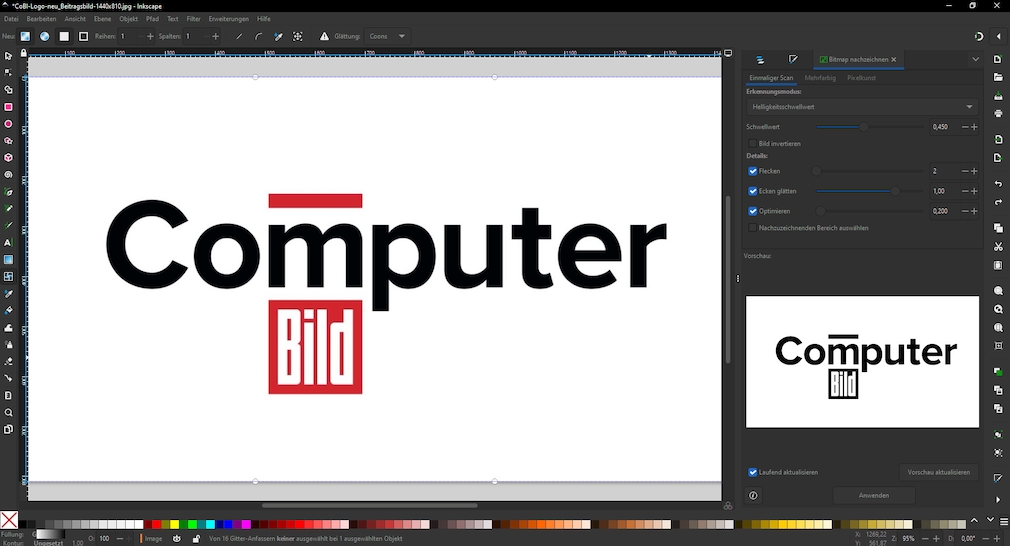Image resolution: width=1010 pixels, height=546 pixels.
Task: Select the Mesh gradient tool
Action: (8, 276)
